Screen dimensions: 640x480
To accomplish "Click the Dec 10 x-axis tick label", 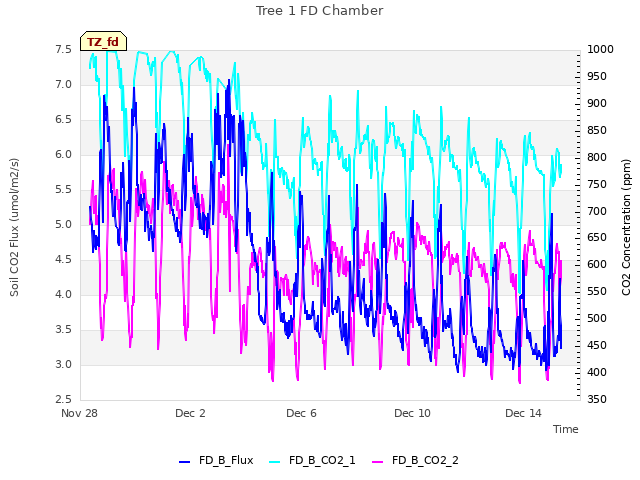I will 412,413.
